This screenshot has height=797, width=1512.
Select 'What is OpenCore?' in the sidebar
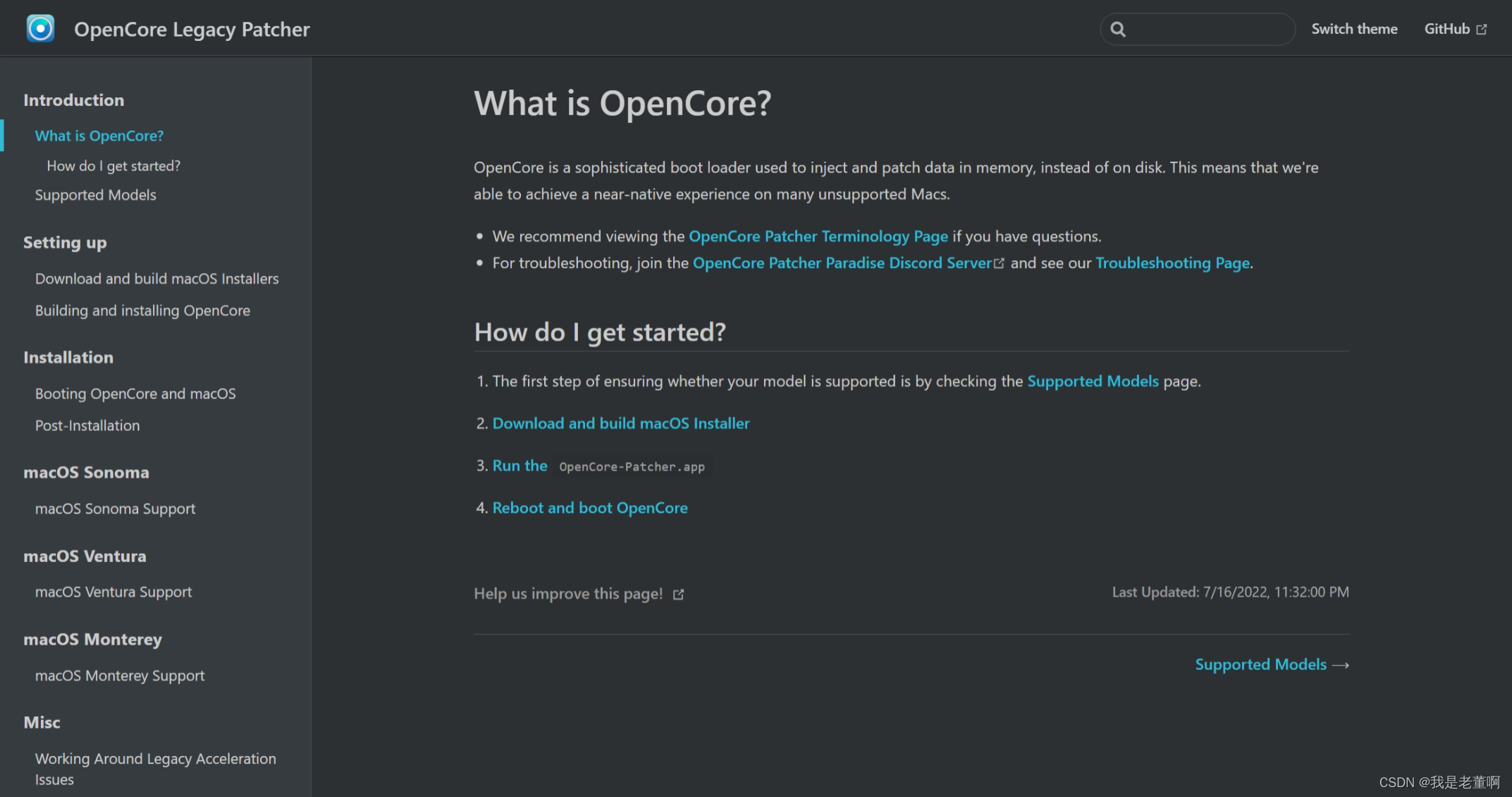[99, 135]
